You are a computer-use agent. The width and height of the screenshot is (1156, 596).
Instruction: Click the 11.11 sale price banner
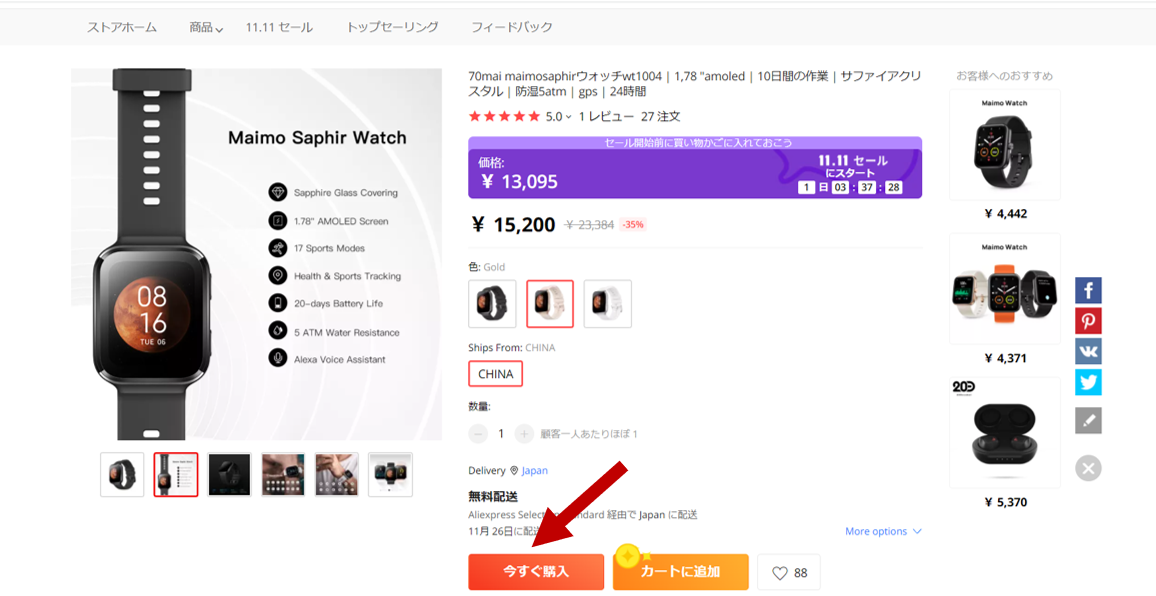[694, 167]
